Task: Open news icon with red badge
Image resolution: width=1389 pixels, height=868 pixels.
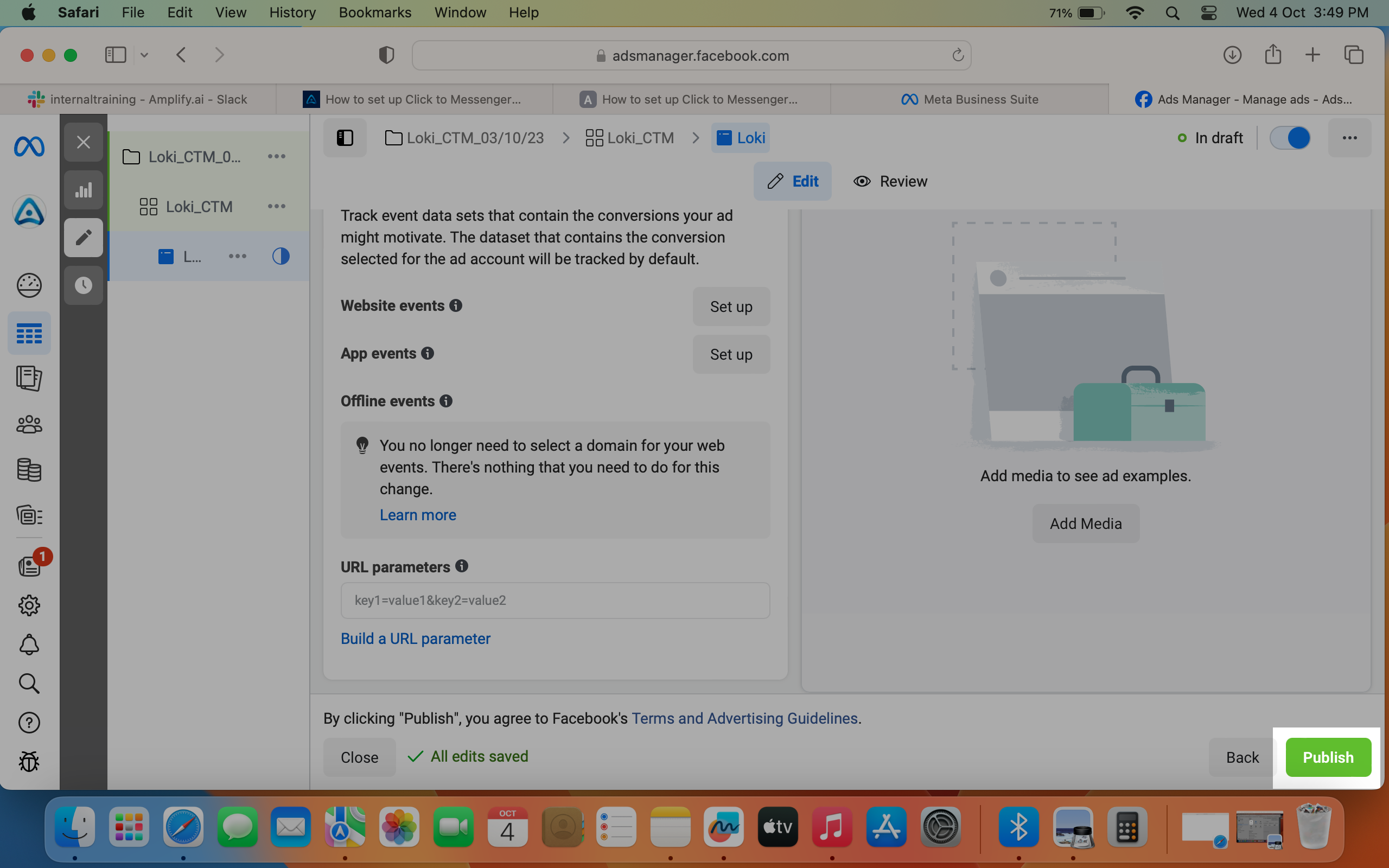Action: tap(29, 566)
